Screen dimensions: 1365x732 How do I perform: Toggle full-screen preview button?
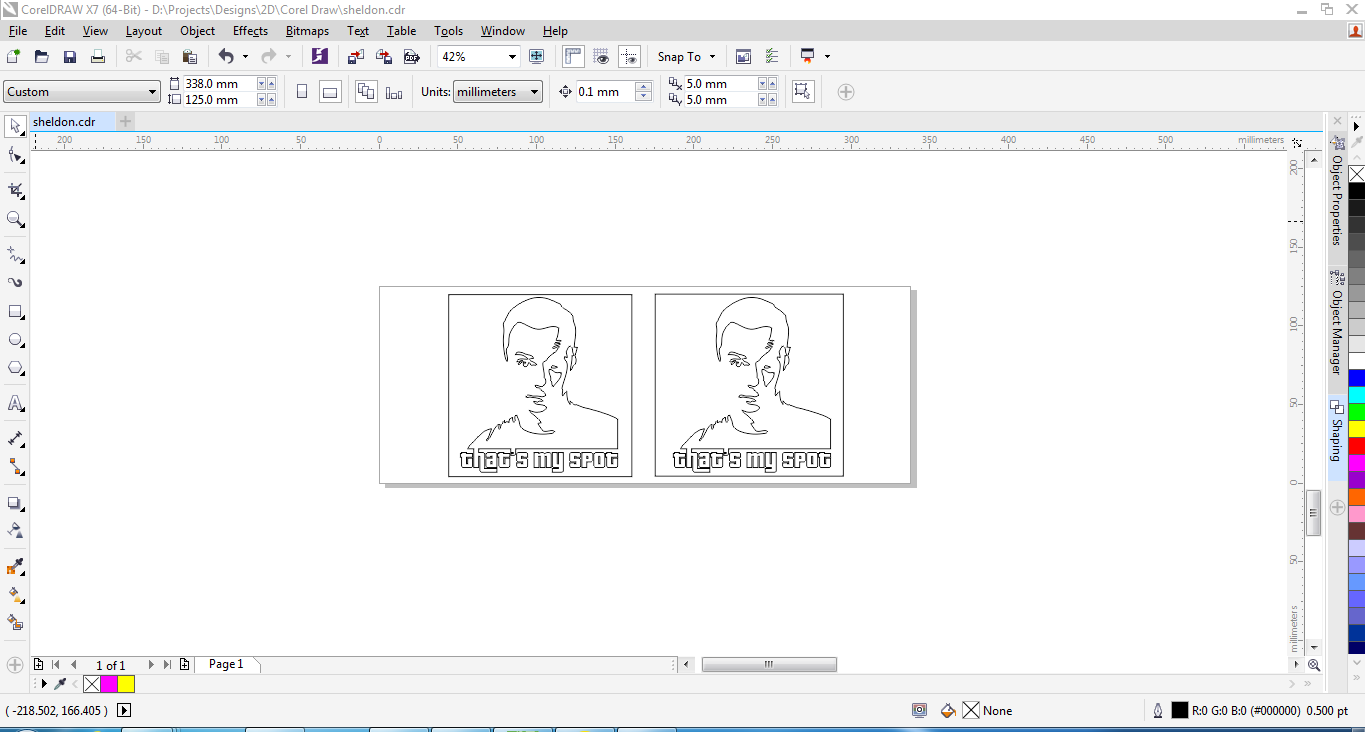click(537, 57)
